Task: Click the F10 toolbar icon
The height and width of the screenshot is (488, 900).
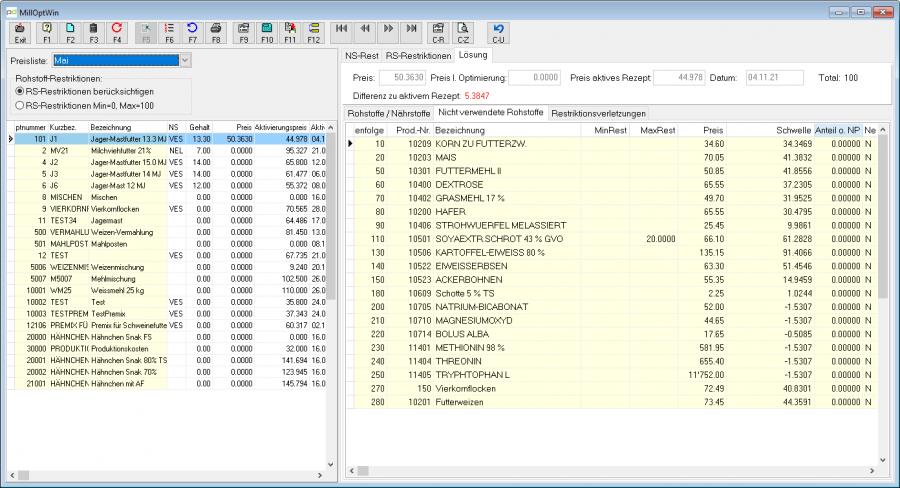Action: point(267,33)
